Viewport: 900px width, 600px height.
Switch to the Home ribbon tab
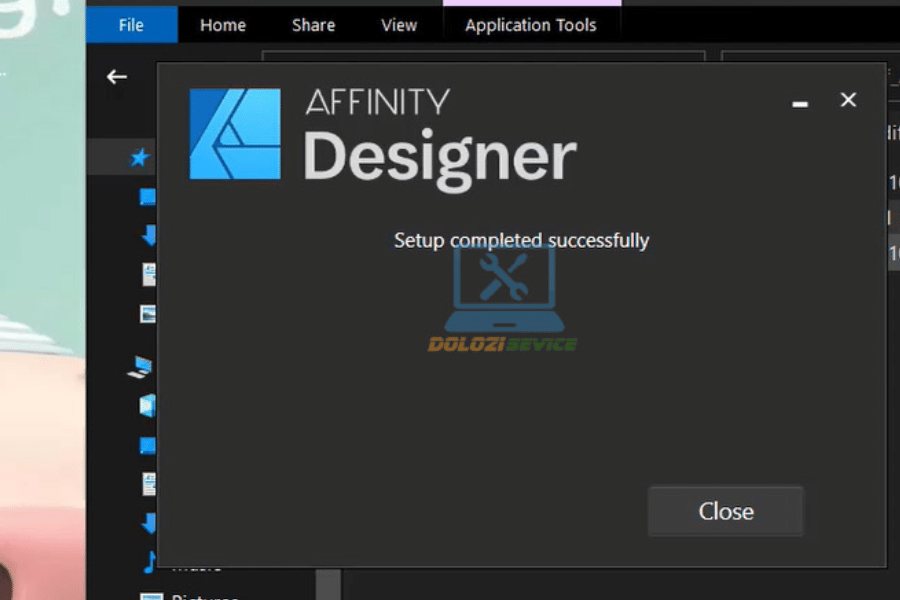point(223,25)
